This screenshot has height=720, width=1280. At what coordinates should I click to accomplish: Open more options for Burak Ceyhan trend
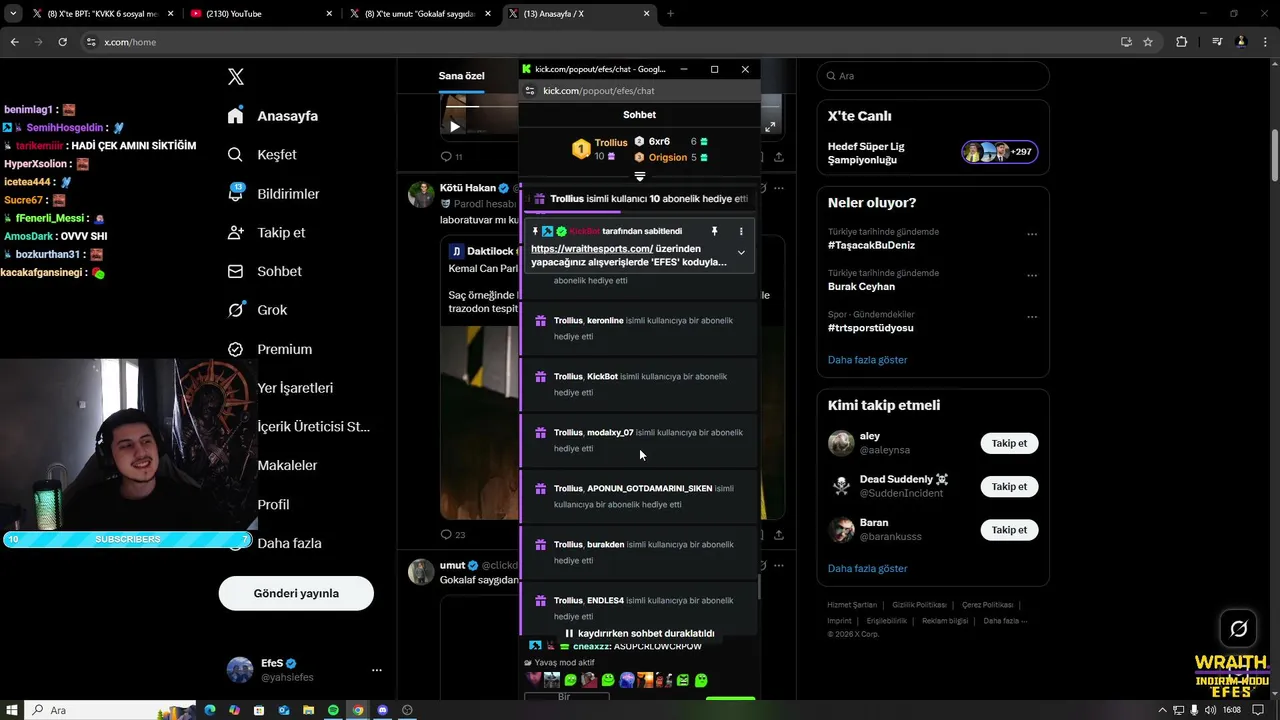[1032, 276]
